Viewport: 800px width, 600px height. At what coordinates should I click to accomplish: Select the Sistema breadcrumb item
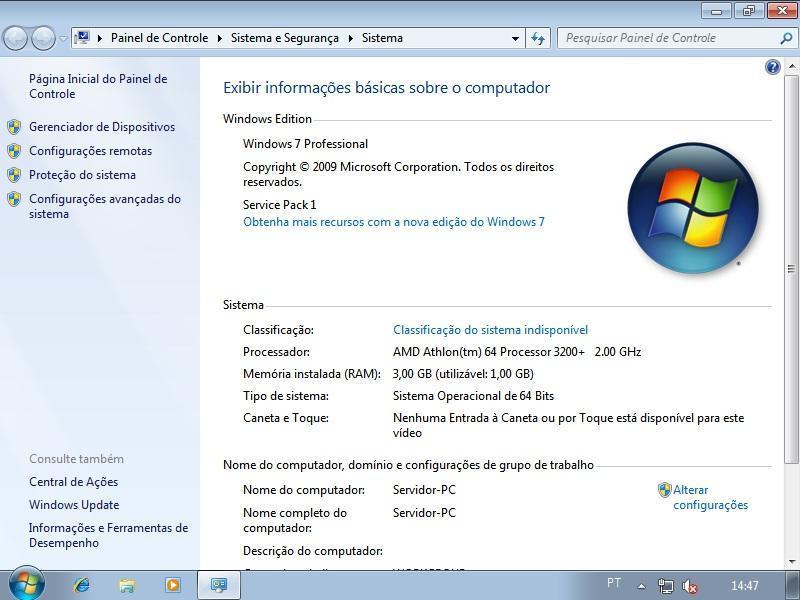point(382,38)
